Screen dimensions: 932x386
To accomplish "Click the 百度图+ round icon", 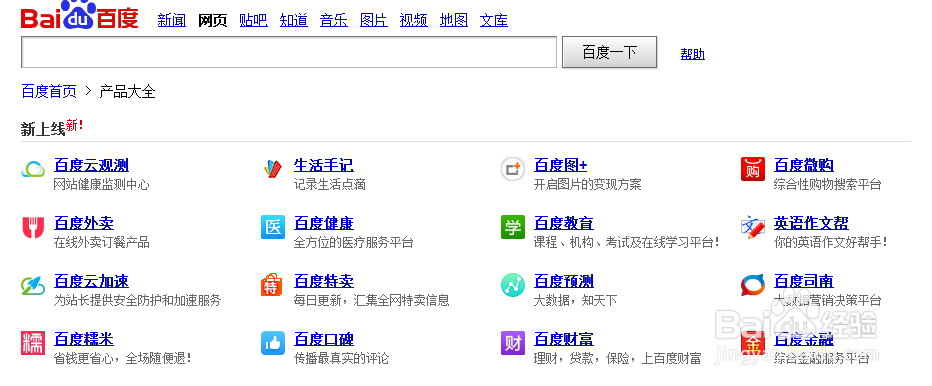I will coord(513,170).
